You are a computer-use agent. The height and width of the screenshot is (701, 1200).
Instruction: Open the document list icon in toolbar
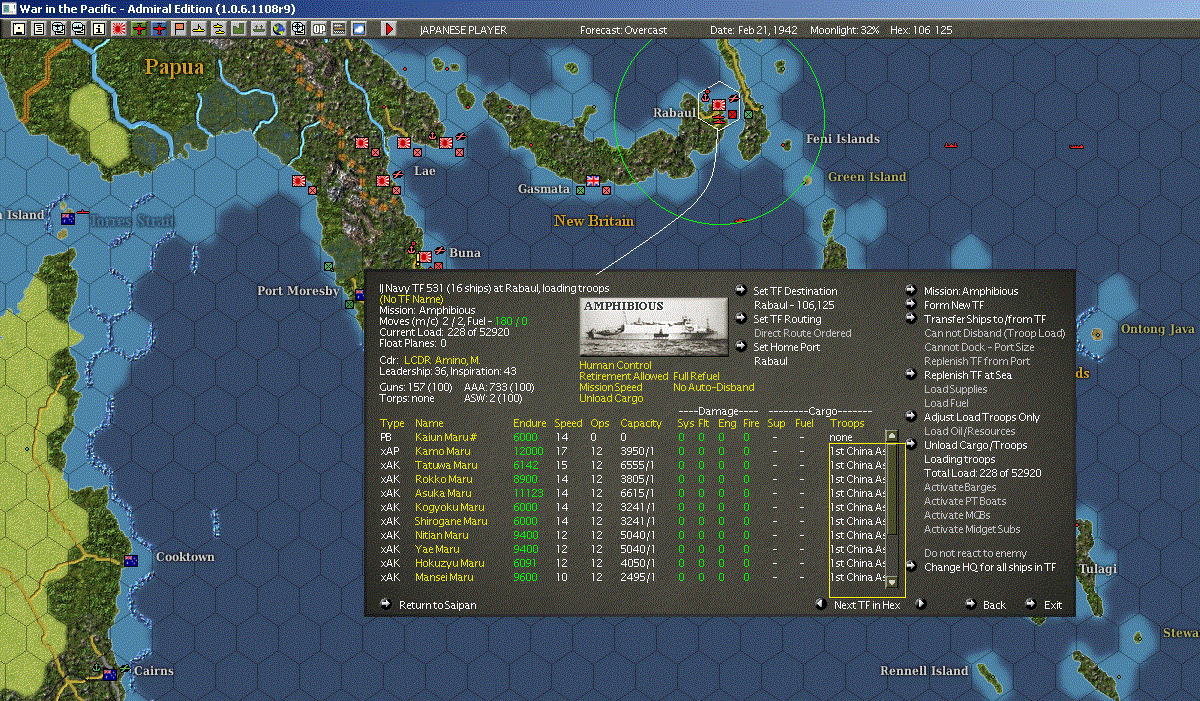[x=38, y=29]
